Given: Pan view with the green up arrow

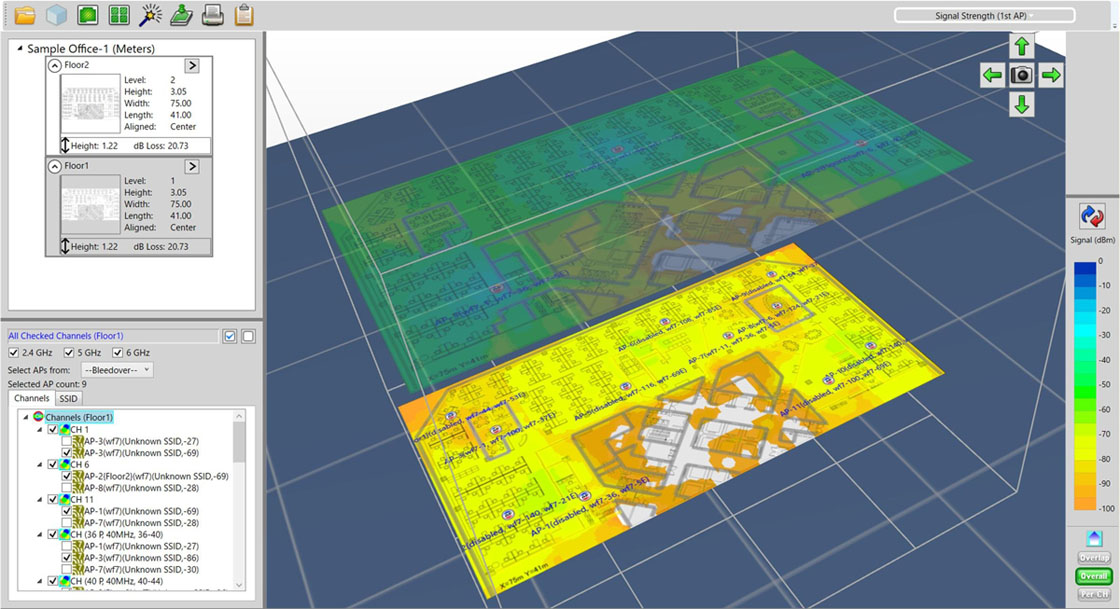Looking at the screenshot, I should coord(1021,46).
